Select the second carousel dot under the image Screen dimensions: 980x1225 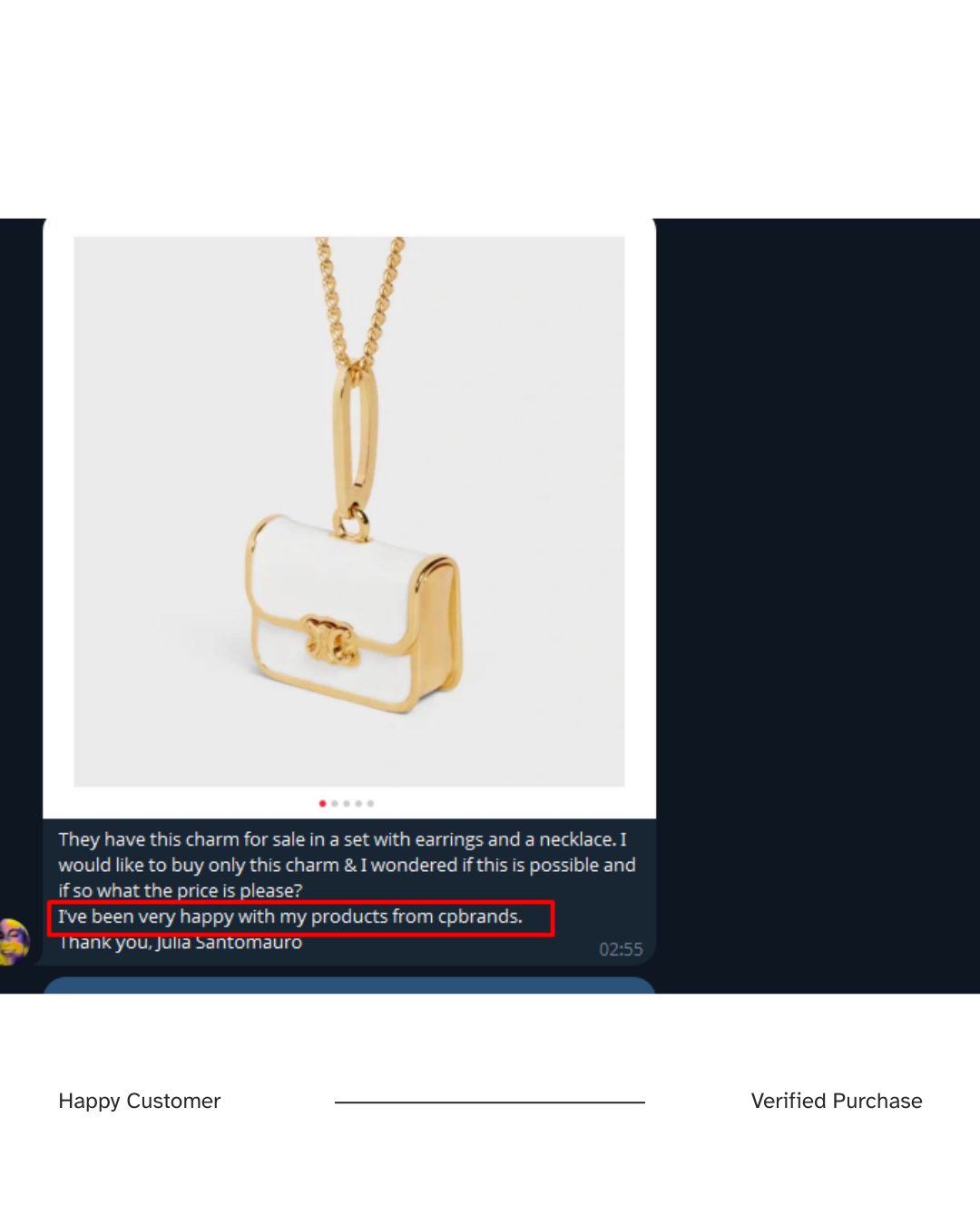pos(335,803)
